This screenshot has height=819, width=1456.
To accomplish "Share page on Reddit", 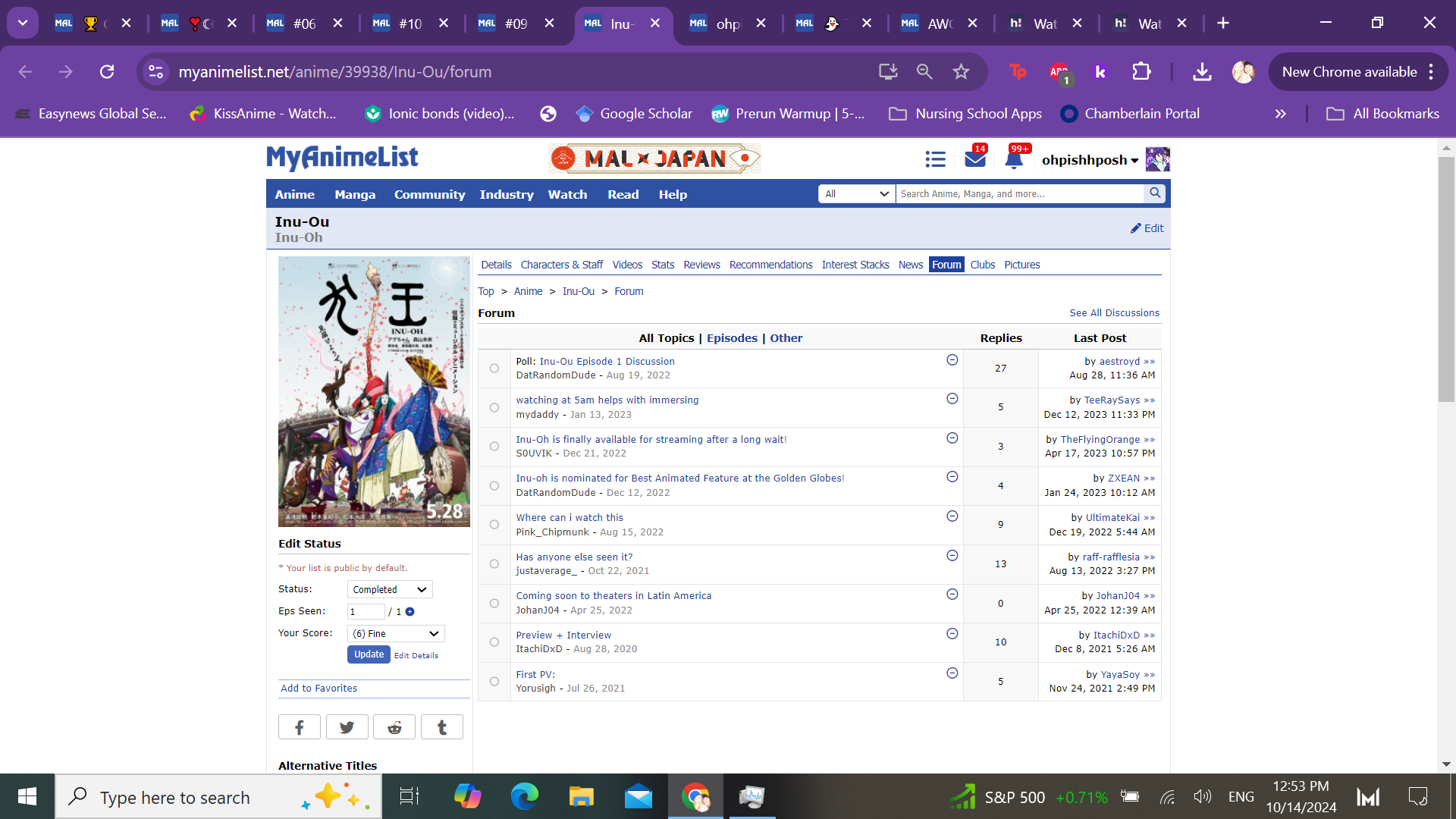I will pos(394,727).
